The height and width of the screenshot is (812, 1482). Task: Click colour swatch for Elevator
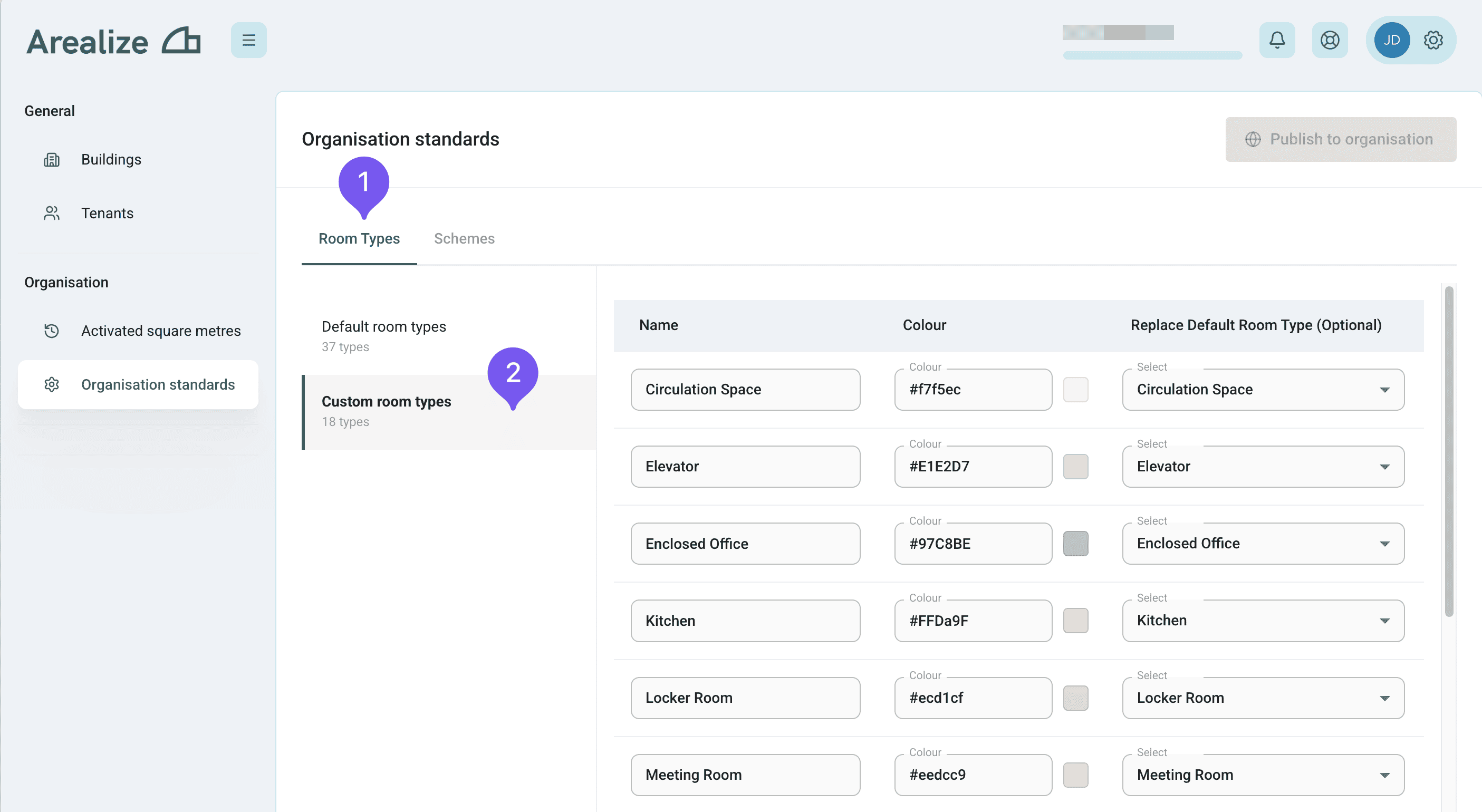(x=1075, y=467)
